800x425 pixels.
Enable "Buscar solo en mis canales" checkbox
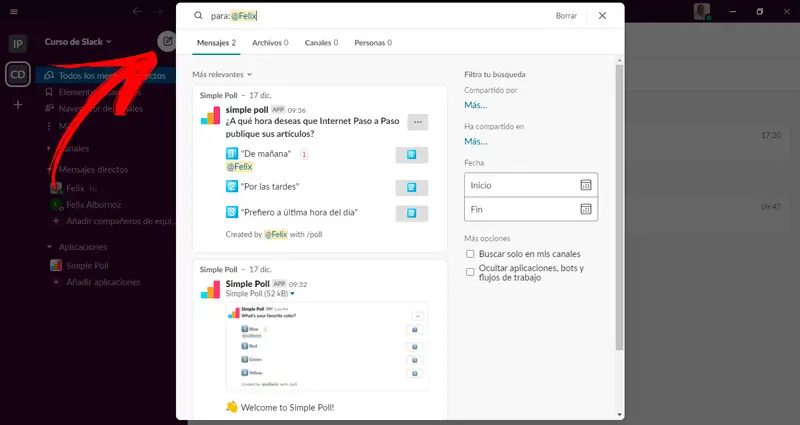pos(471,254)
